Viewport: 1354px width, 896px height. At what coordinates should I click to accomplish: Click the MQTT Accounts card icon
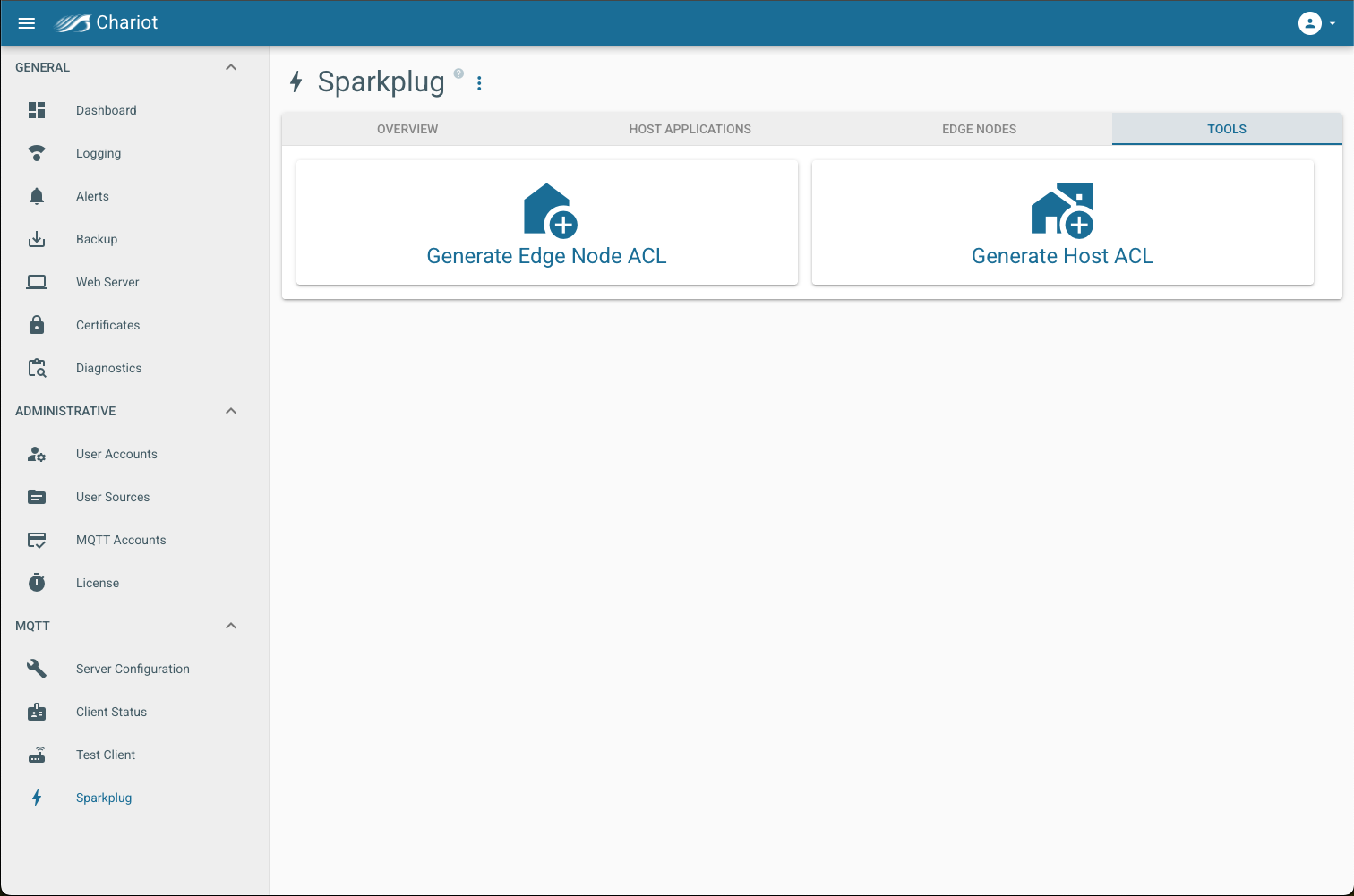37,540
